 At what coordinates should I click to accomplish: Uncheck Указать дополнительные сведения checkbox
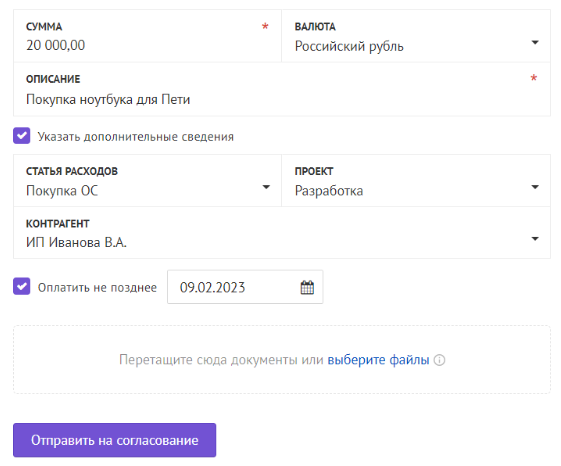tap(21, 136)
